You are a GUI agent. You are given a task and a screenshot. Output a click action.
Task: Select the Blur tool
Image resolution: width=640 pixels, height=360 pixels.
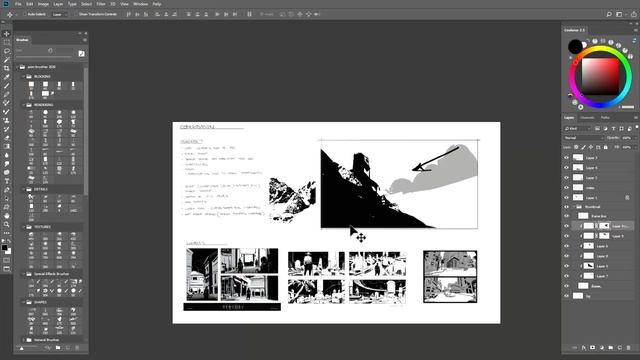click(x=7, y=155)
